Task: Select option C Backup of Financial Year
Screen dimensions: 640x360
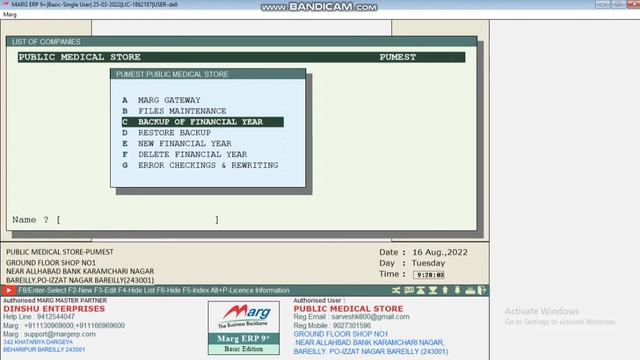Action: click(202, 122)
